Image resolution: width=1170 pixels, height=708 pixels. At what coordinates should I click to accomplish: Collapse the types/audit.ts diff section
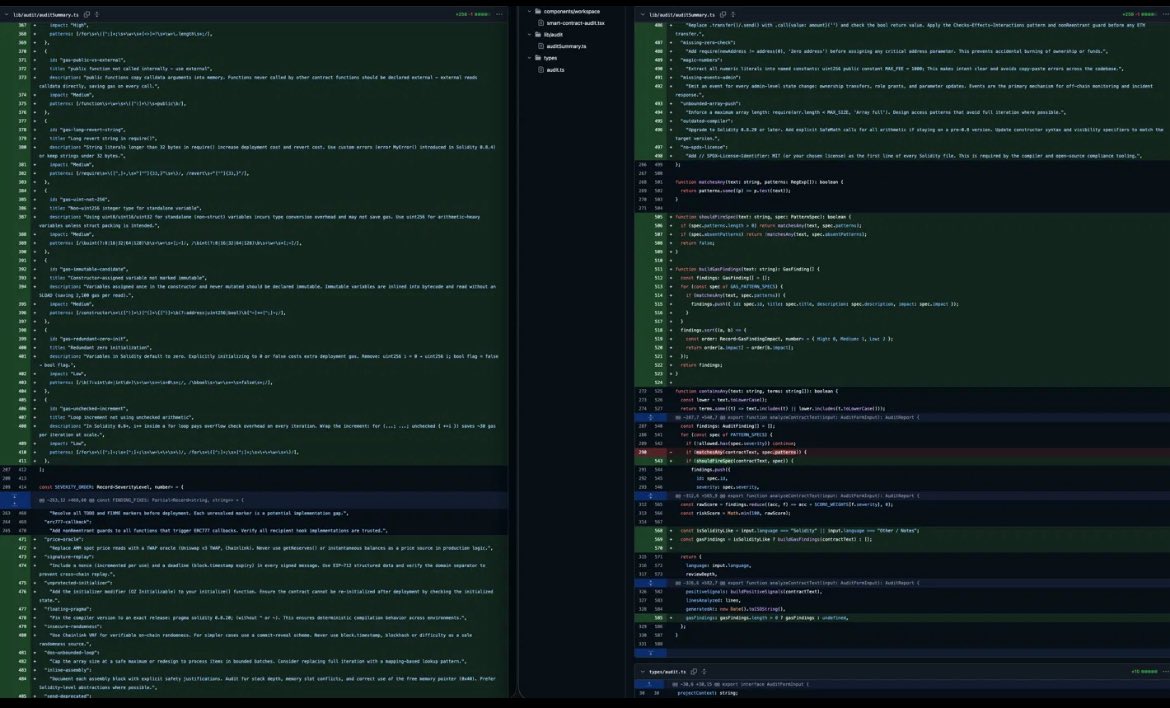tap(642, 671)
